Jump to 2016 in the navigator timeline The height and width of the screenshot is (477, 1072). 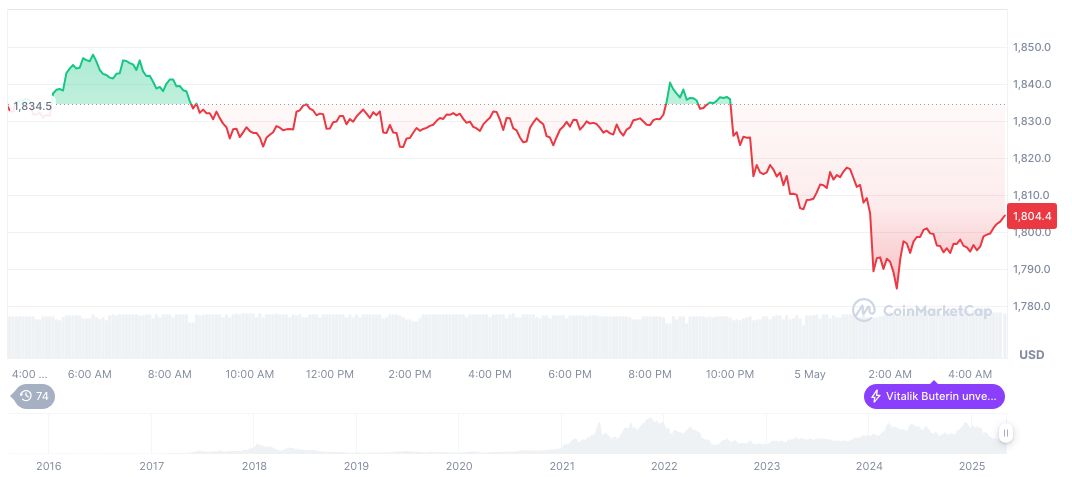point(48,466)
